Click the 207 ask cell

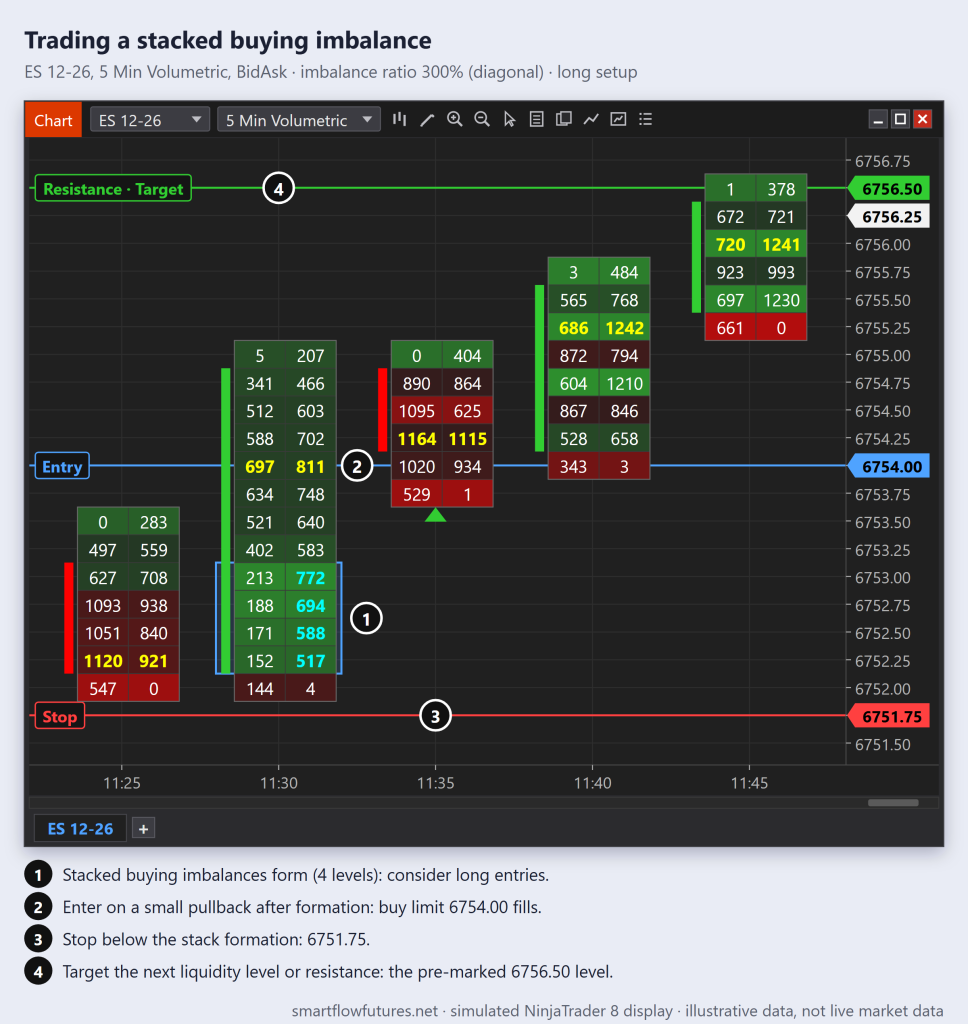coord(311,356)
